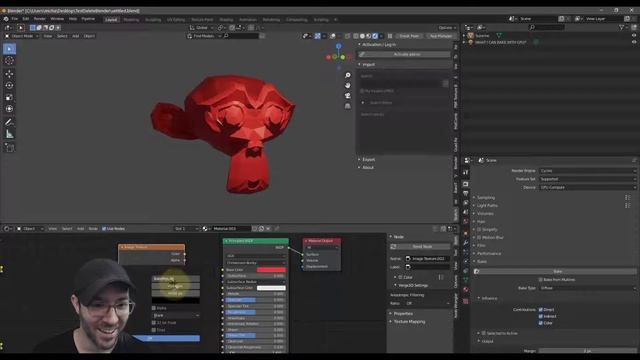Click the node editor type icon
The image size is (640, 360).
coord(7,229)
